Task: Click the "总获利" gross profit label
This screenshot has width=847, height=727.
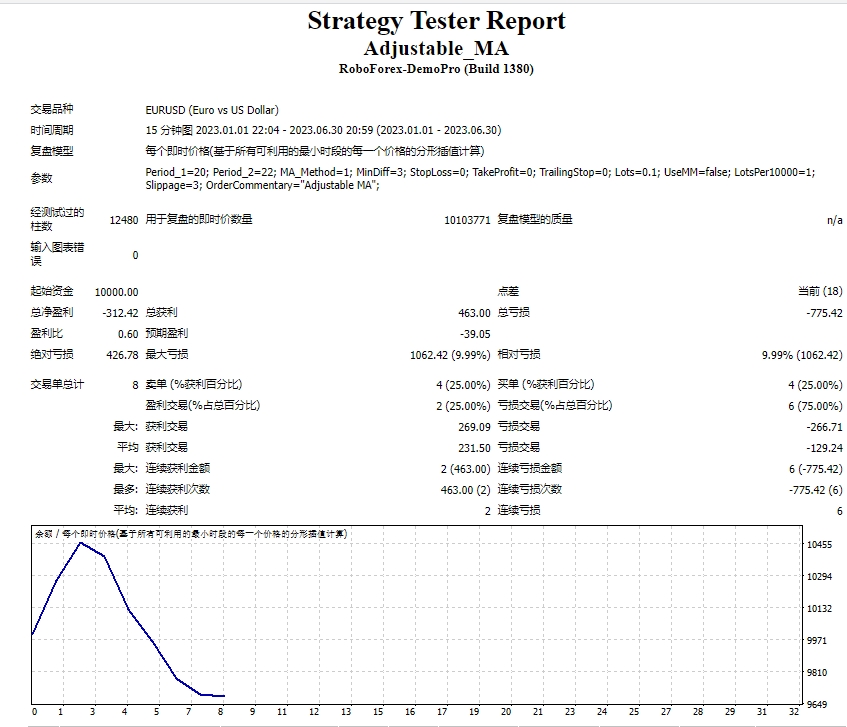Action: 162,313
